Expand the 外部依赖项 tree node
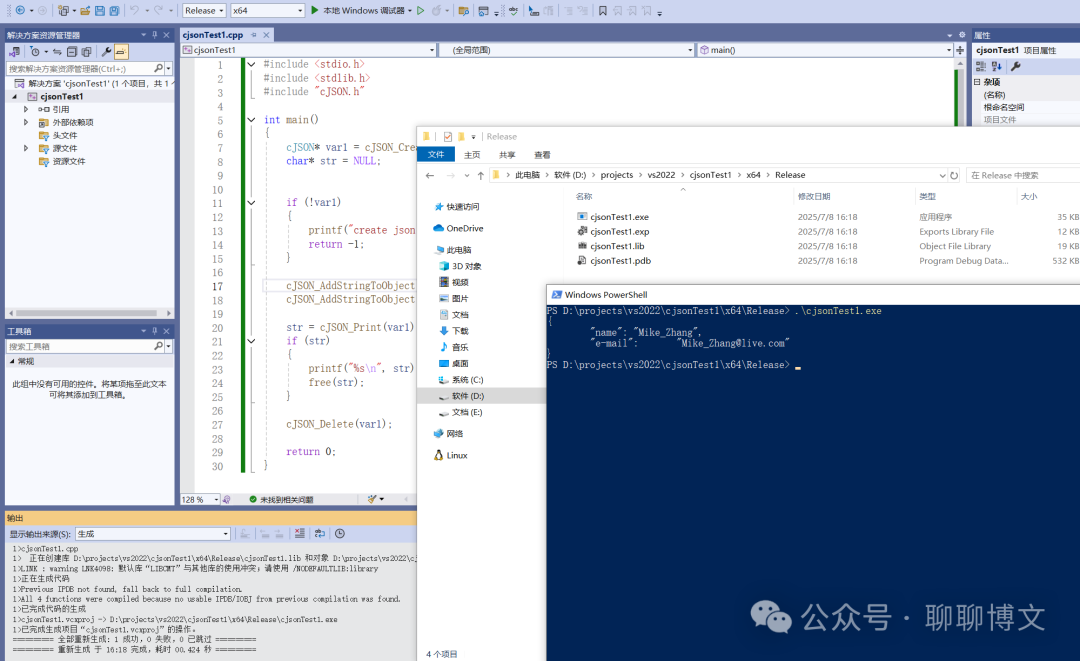Image resolution: width=1080 pixels, height=661 pixels. 27,122
